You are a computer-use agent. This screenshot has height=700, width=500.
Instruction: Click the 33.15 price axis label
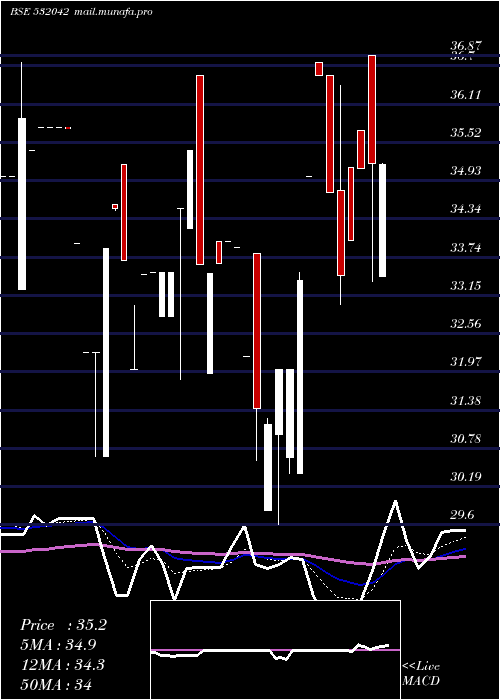click(466, 286)
